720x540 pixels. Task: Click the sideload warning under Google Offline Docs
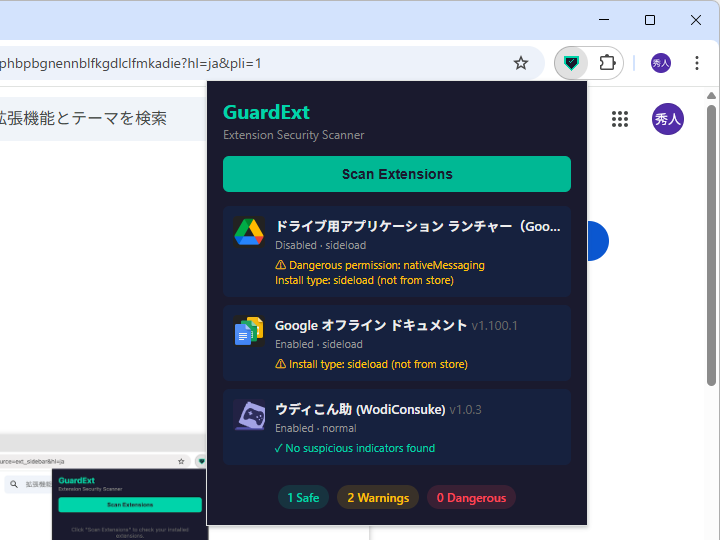(371, 365)
